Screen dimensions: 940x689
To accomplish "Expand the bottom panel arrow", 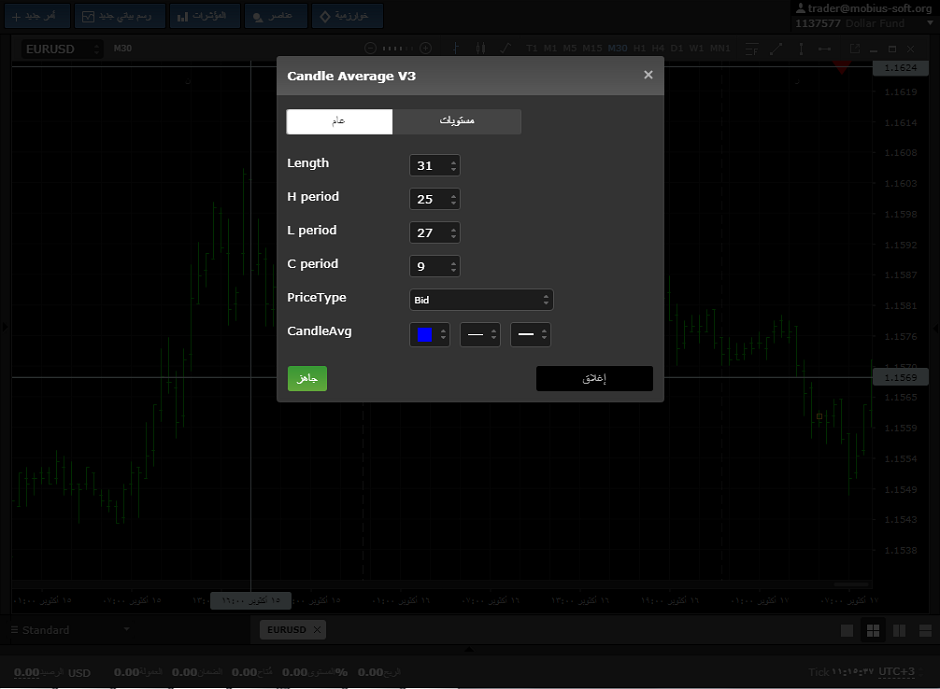I will tap(469, 649).
